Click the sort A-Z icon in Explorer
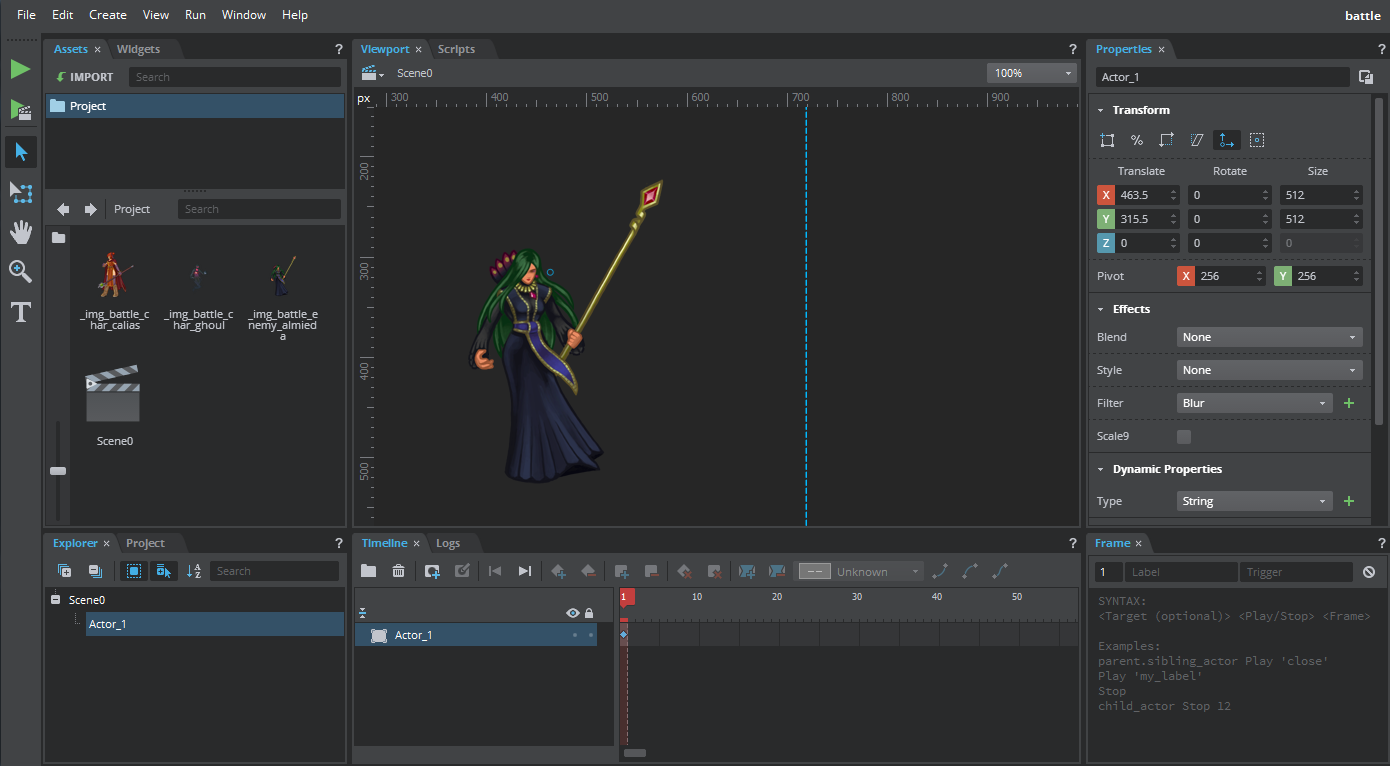This screenshot has height=766, width=1390. [194, 571]
